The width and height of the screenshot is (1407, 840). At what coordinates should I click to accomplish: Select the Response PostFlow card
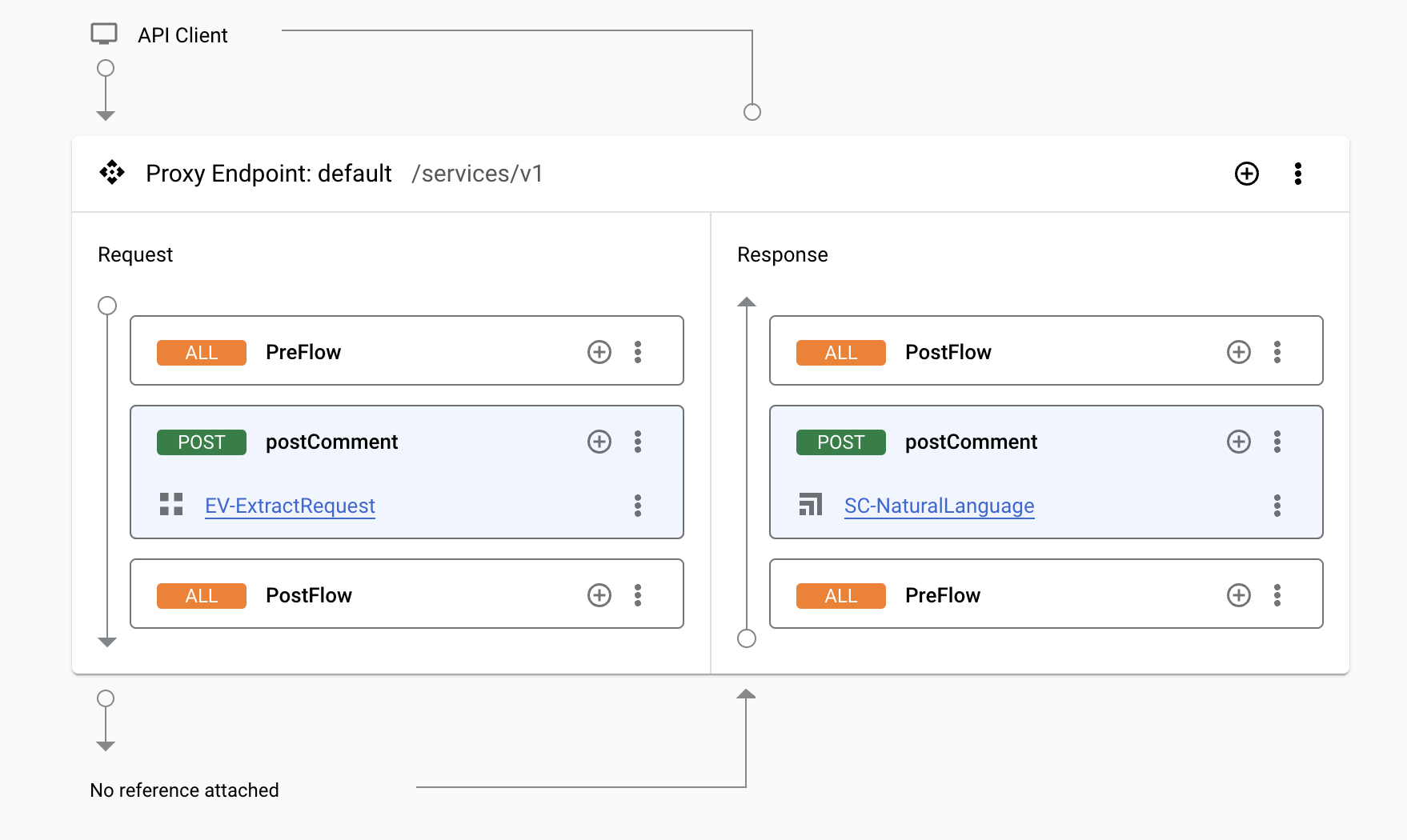tap(1046, 350)
